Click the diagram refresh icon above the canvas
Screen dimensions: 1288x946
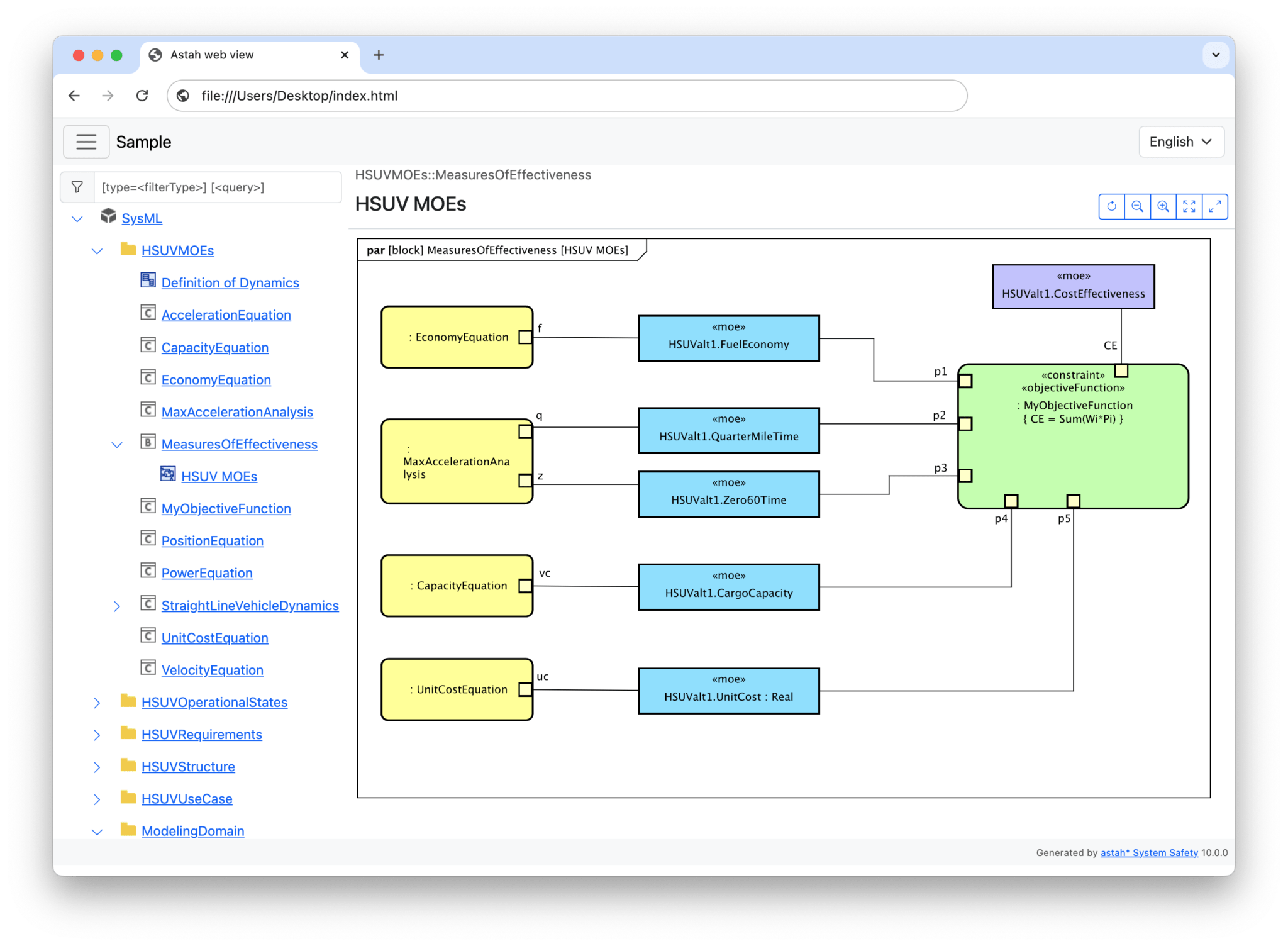(x=1112, y=206)
